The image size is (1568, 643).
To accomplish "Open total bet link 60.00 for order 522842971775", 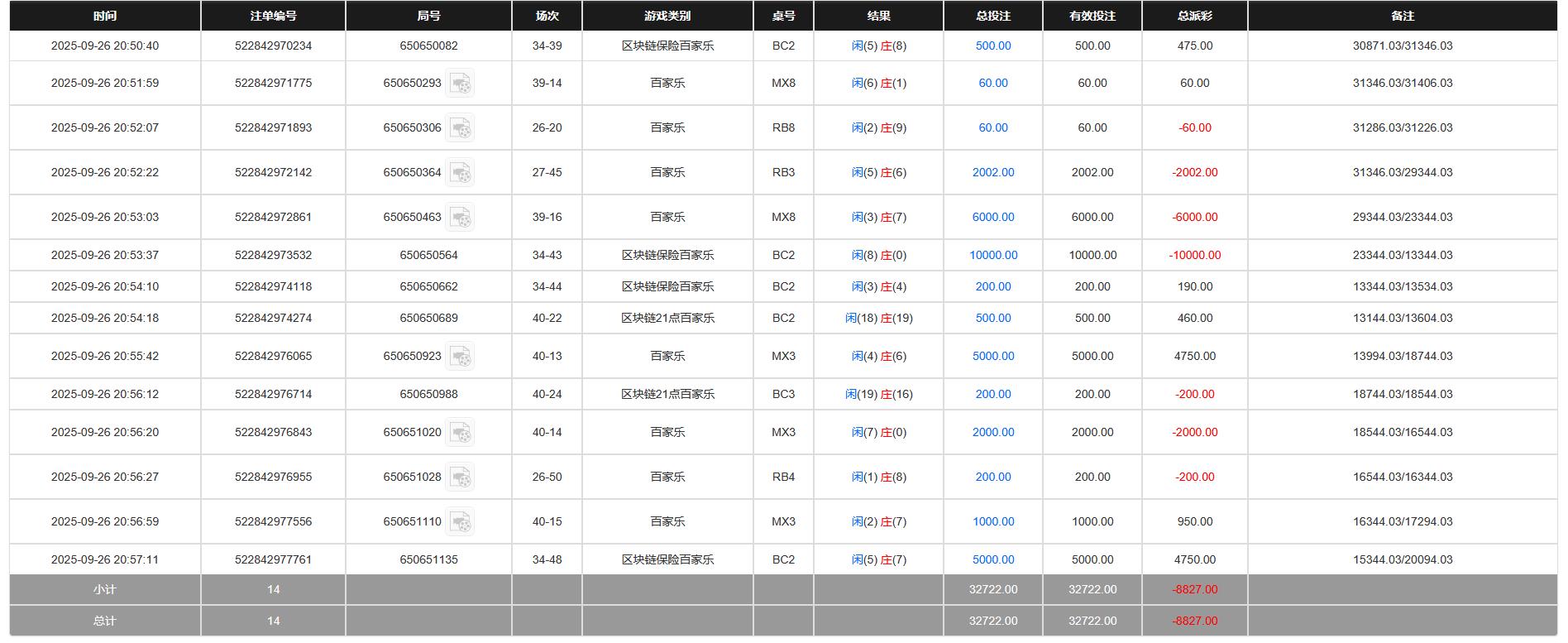I will point(993,83).
